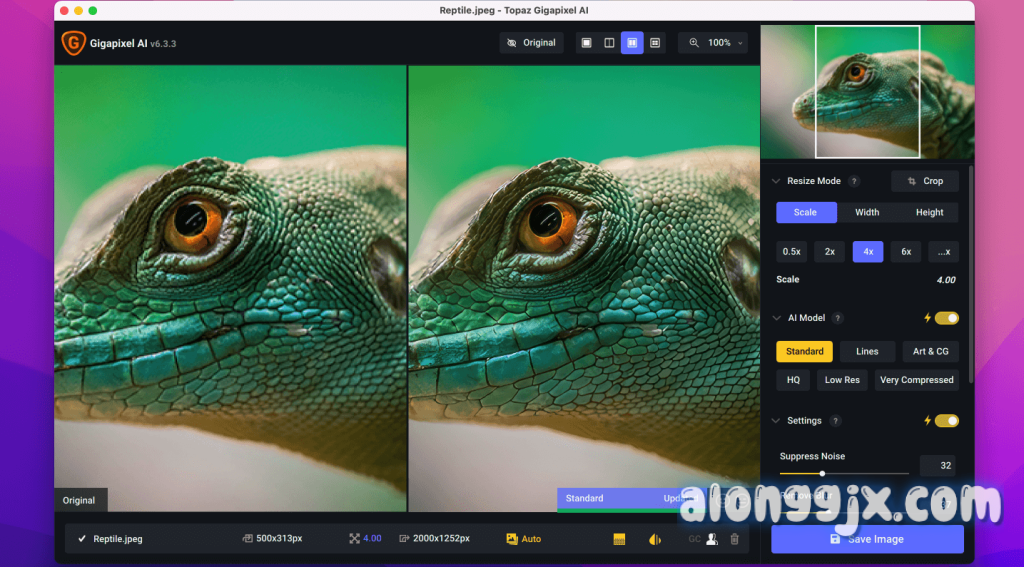1024x567 pixels.
Task: Click the delete trash icon for Reptile.jpeg
Action: 735,539
